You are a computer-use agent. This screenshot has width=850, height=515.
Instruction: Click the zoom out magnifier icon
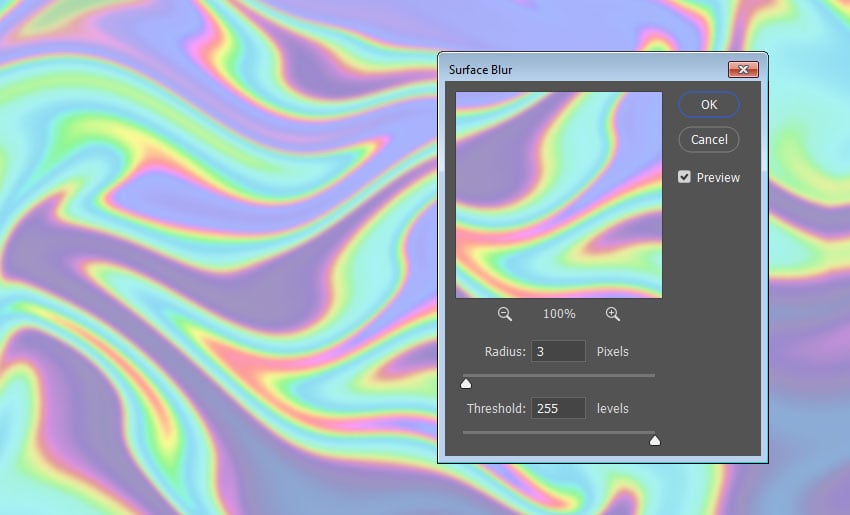tap(505, 314)
